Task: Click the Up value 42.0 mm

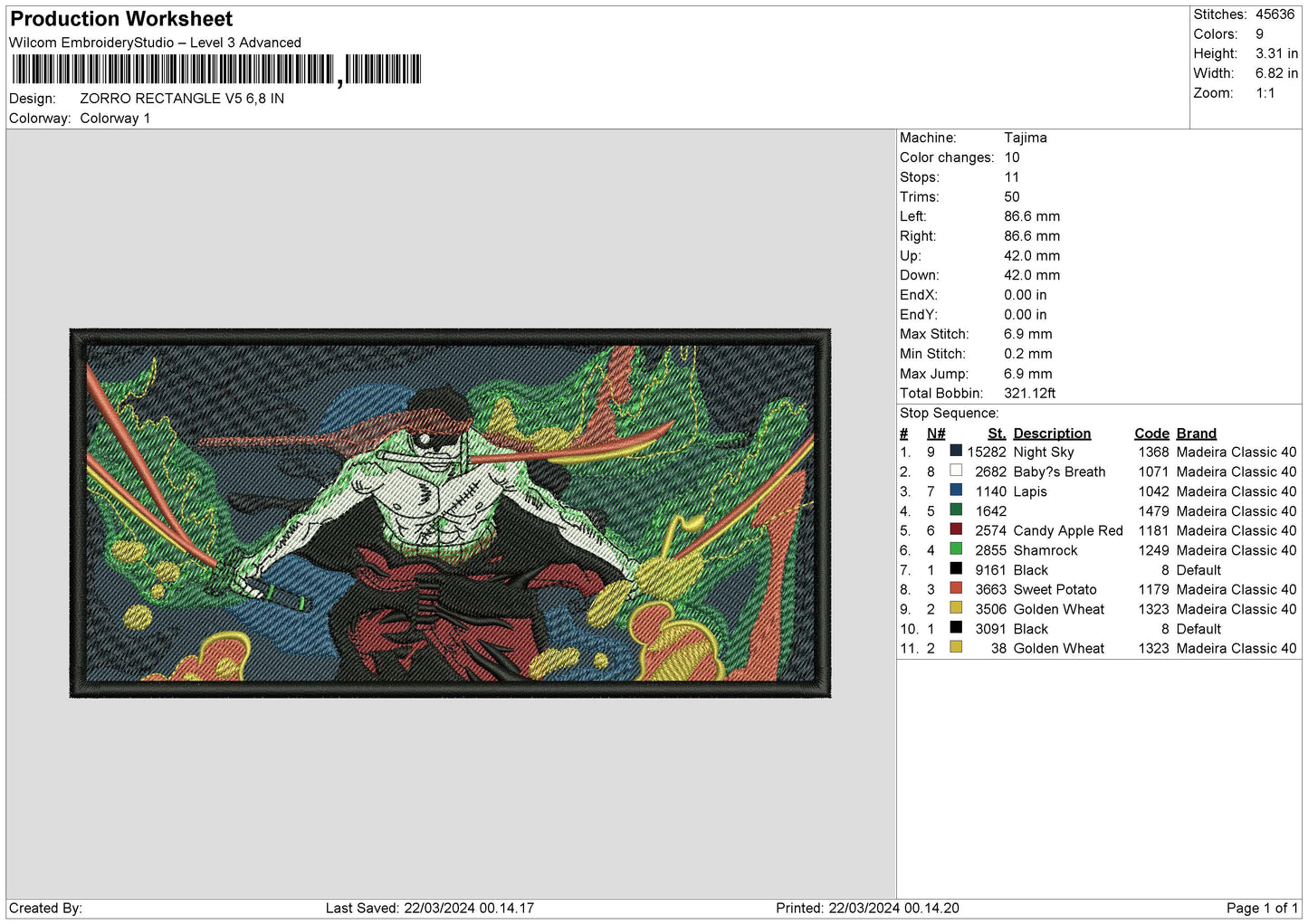Action: point(1032,256)
